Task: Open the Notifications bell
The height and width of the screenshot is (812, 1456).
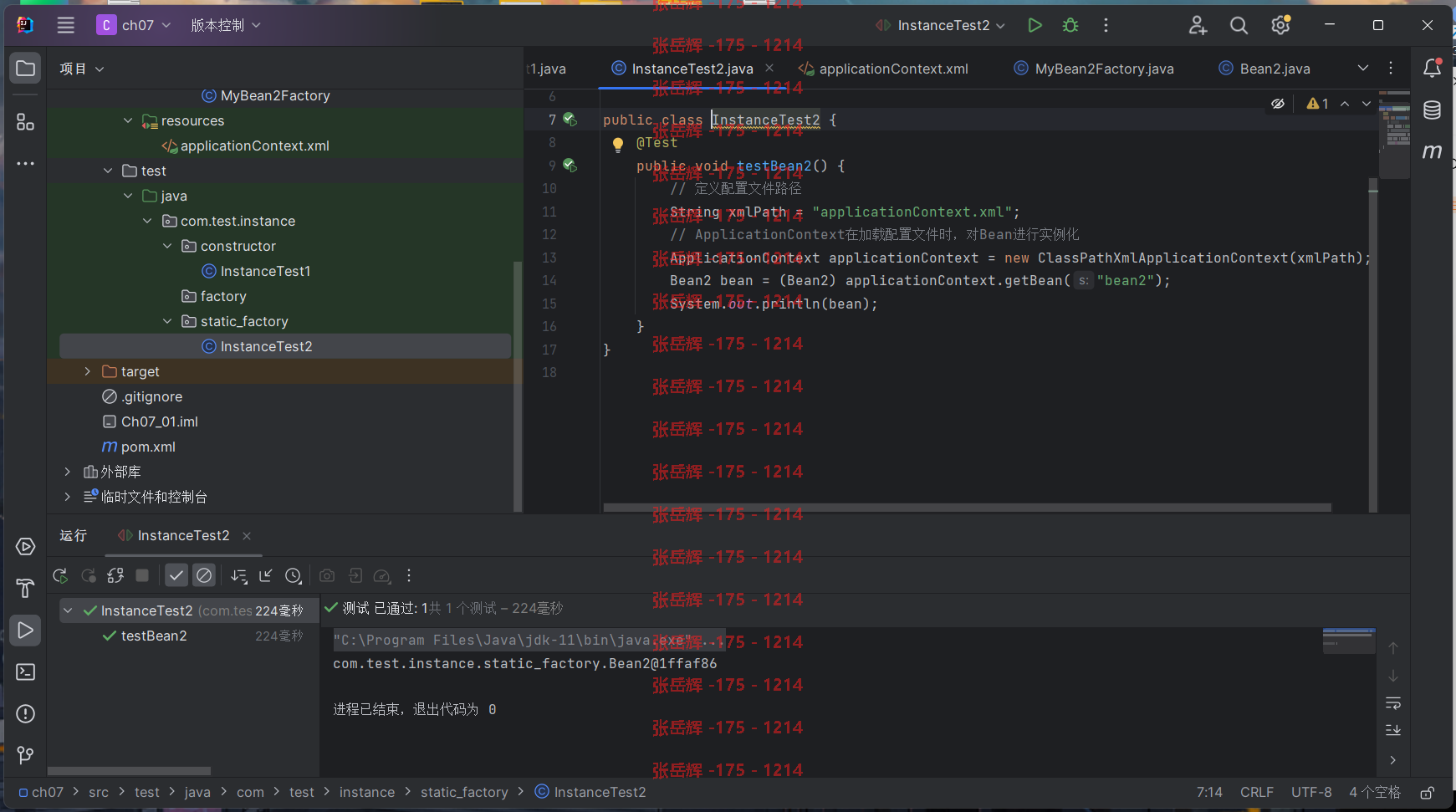Action: coord(1432,68)
